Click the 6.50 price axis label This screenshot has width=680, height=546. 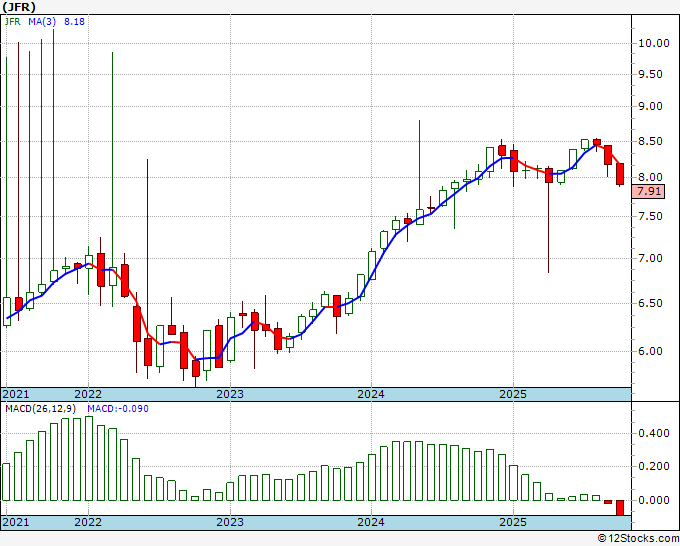(651, 303)
